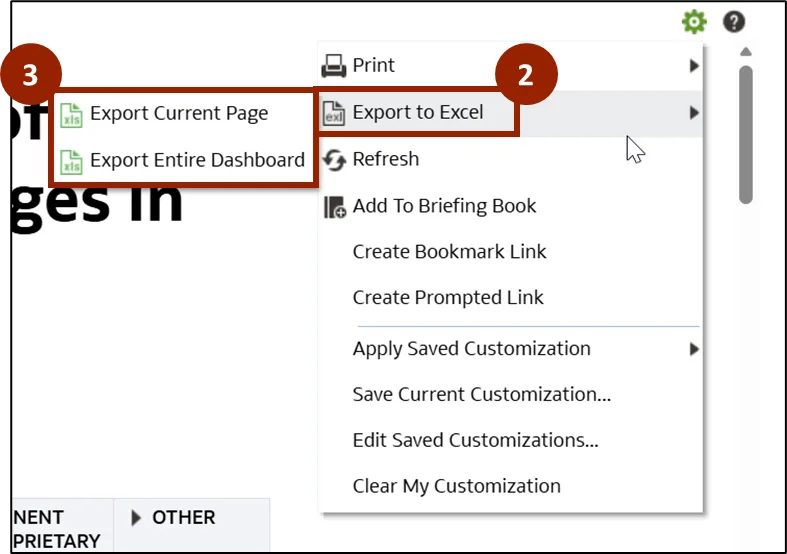Click the printer icon beside Print

[333, 66]
